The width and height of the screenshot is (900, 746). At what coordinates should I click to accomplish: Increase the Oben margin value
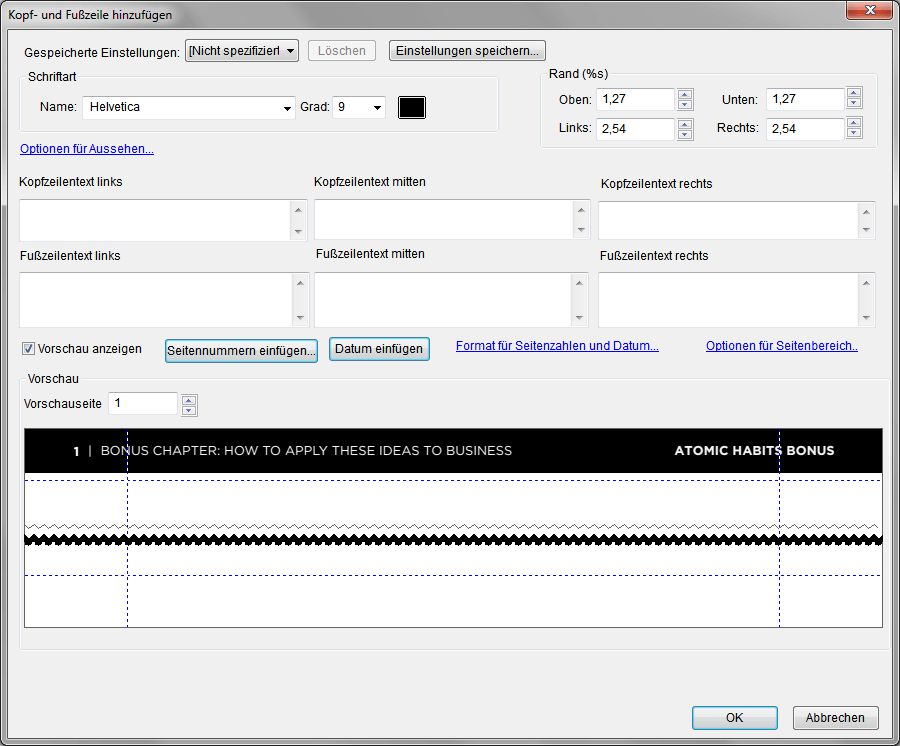[x=685, y=94]
